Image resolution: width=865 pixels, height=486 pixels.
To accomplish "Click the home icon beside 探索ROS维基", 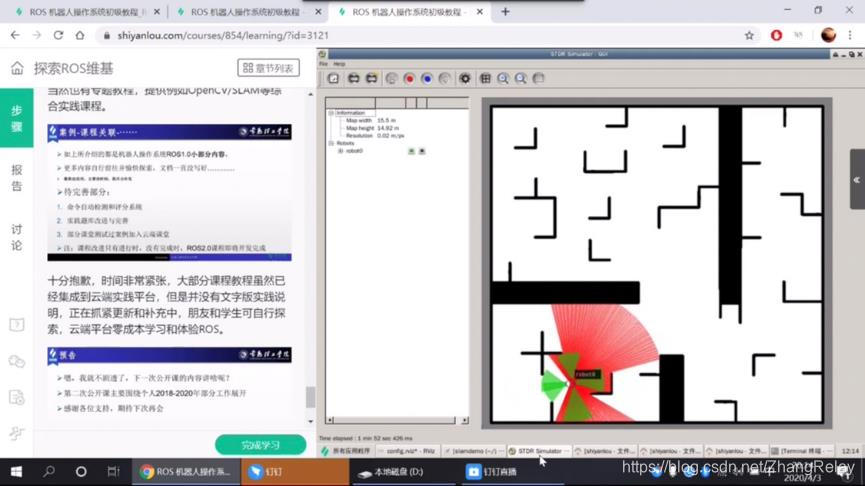I will pyautogui.click(x=17, y=68).
